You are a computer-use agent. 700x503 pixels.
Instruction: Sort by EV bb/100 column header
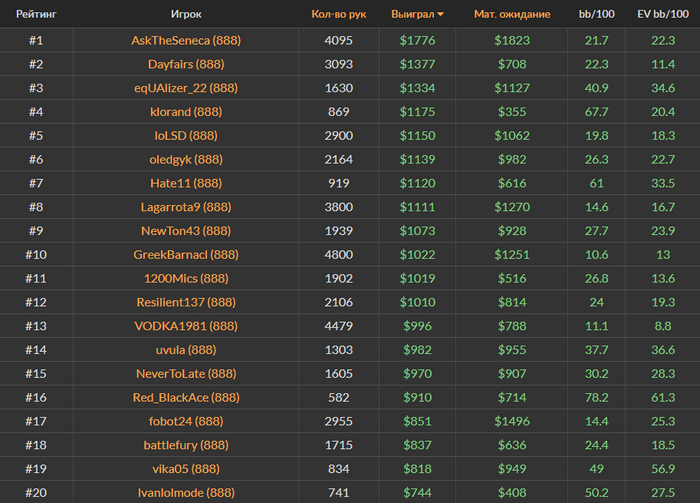662,15
